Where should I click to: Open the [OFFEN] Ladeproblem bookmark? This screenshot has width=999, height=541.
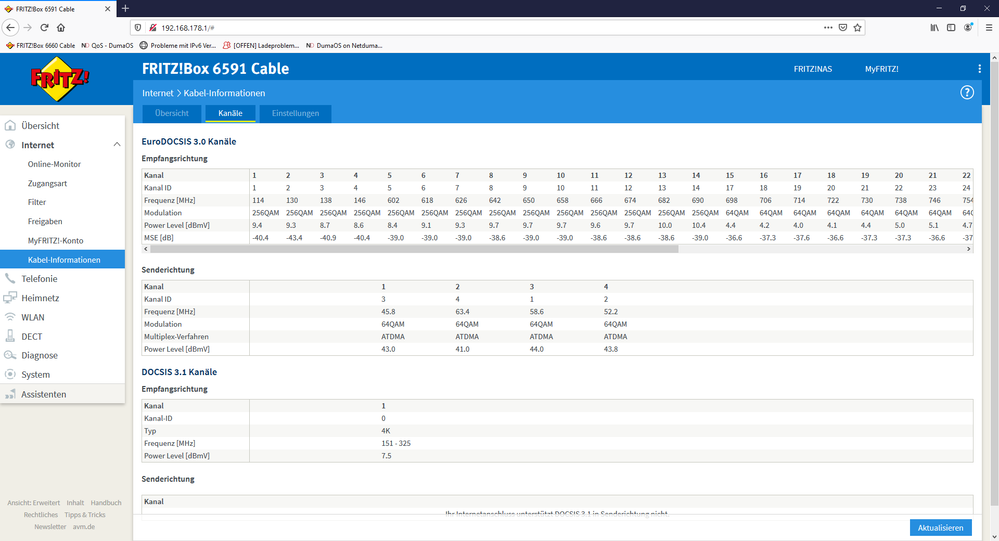click(x=261, y=45)
